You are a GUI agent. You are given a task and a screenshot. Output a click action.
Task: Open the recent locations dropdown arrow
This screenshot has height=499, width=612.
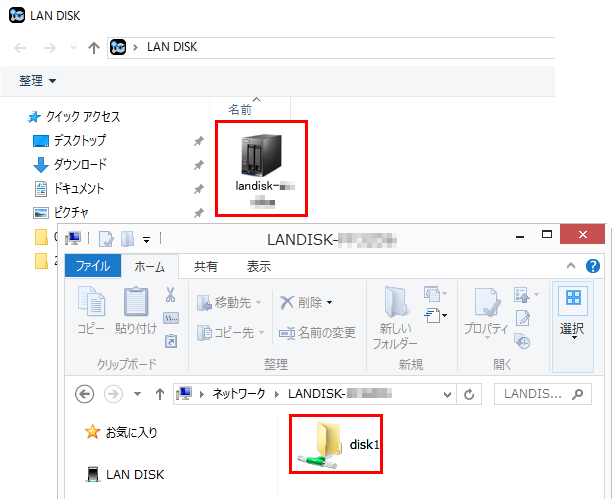137,395
